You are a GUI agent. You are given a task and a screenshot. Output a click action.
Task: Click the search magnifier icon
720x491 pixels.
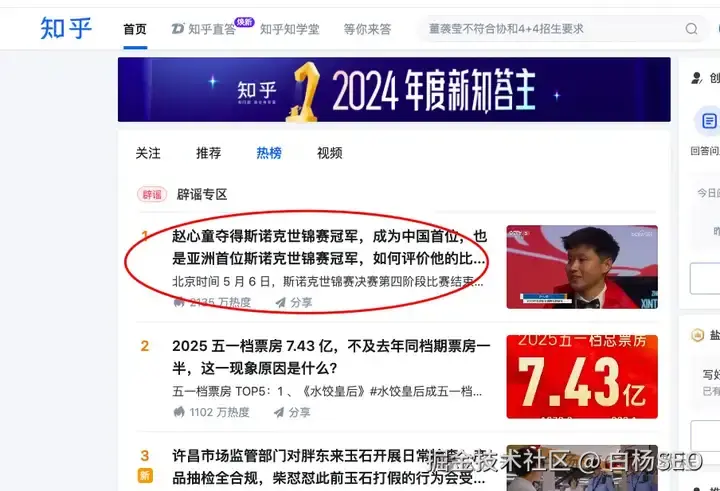[692, 29]
